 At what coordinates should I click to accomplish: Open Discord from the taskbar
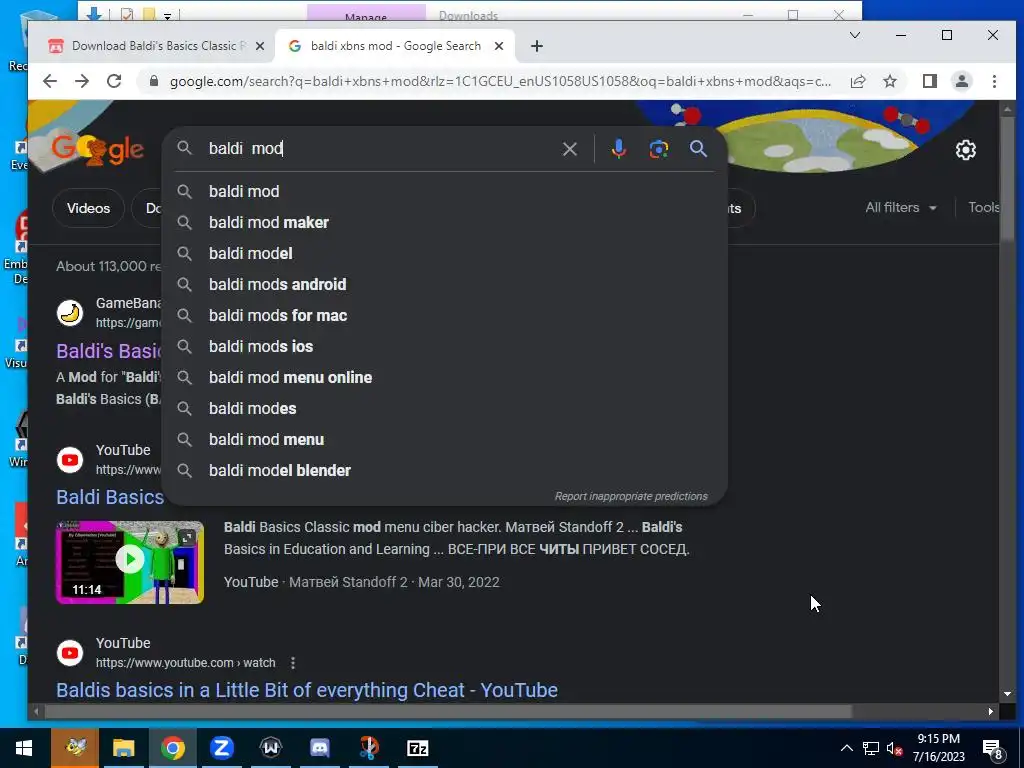pyautogui.click(x=319, y=748)
